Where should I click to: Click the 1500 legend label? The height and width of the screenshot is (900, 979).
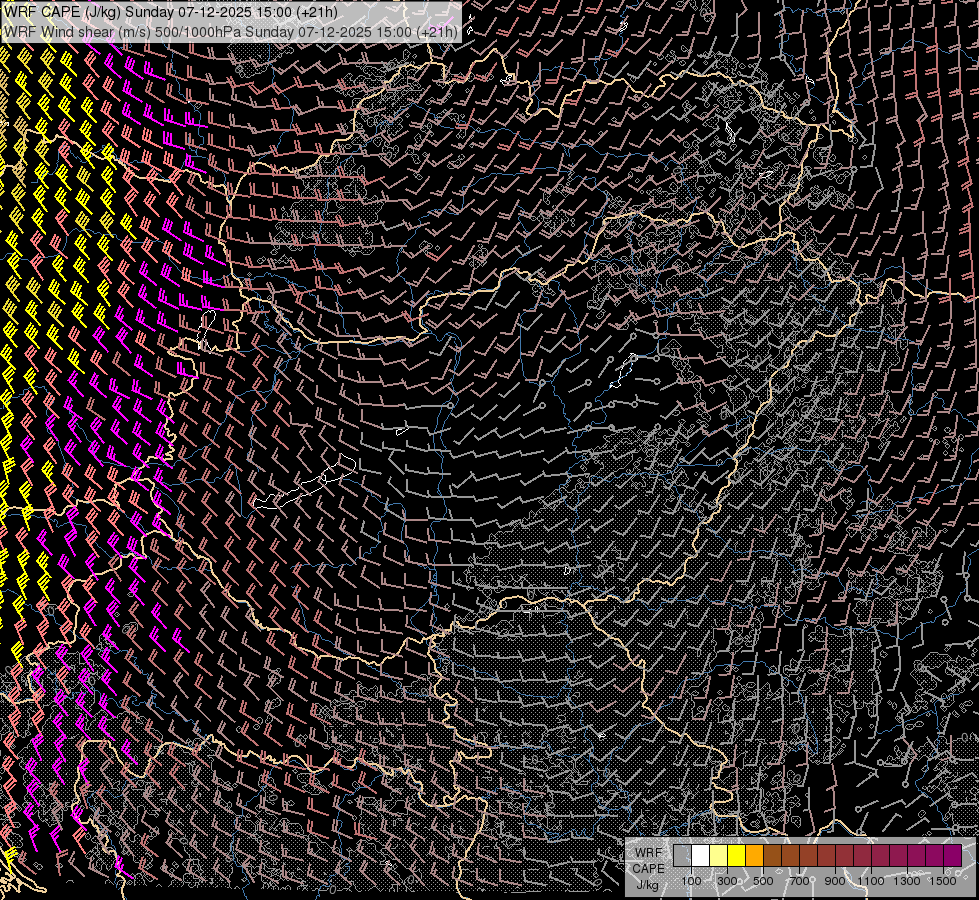[943, 881]
